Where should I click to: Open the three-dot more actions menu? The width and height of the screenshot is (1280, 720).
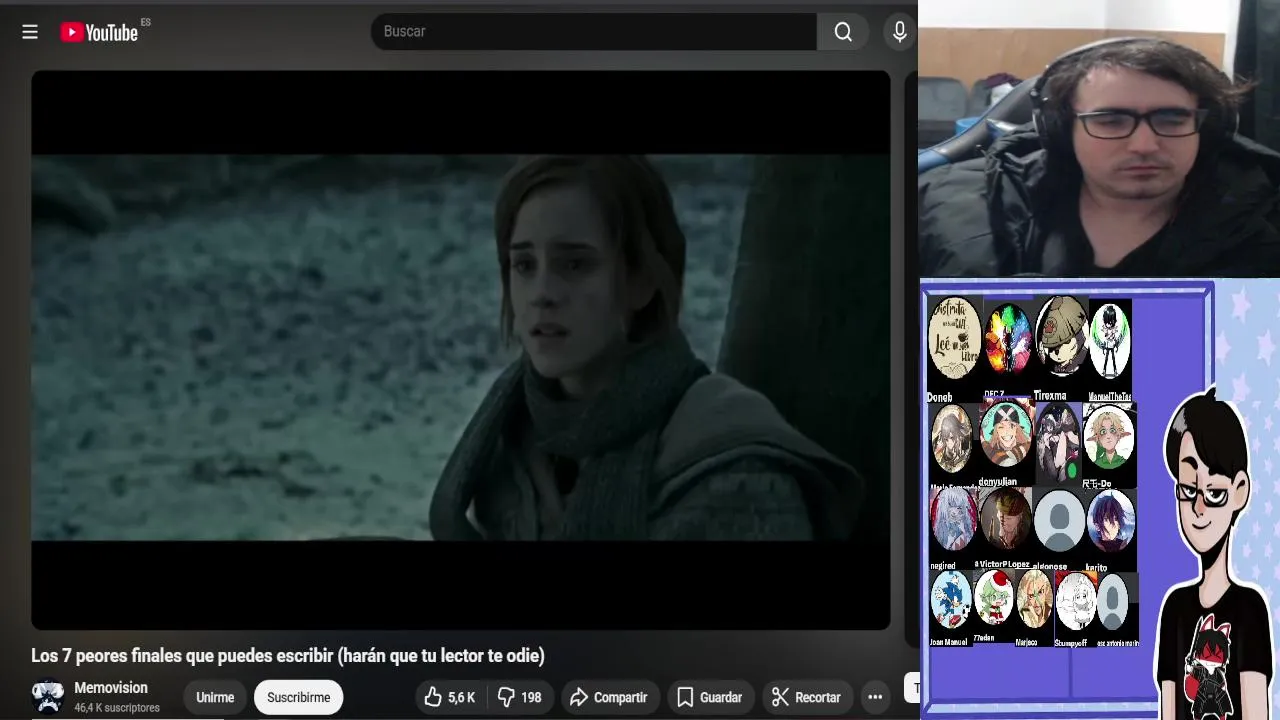point(875,698)
